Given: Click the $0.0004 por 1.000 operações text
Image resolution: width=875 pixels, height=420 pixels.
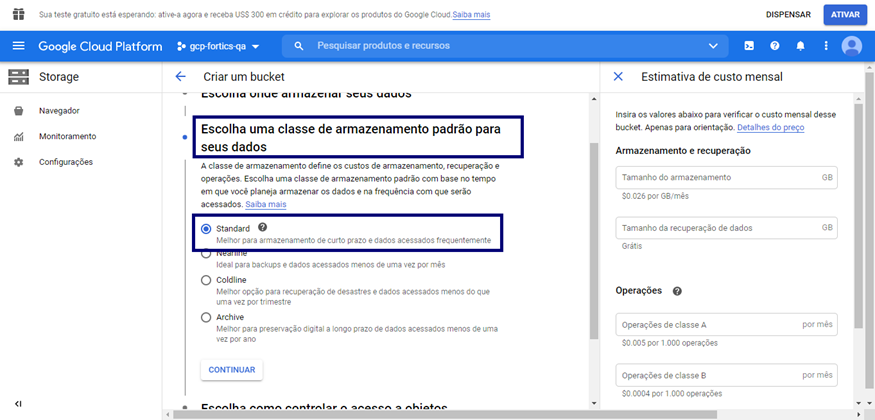Looking at the screenshot, I should (672, 394).
